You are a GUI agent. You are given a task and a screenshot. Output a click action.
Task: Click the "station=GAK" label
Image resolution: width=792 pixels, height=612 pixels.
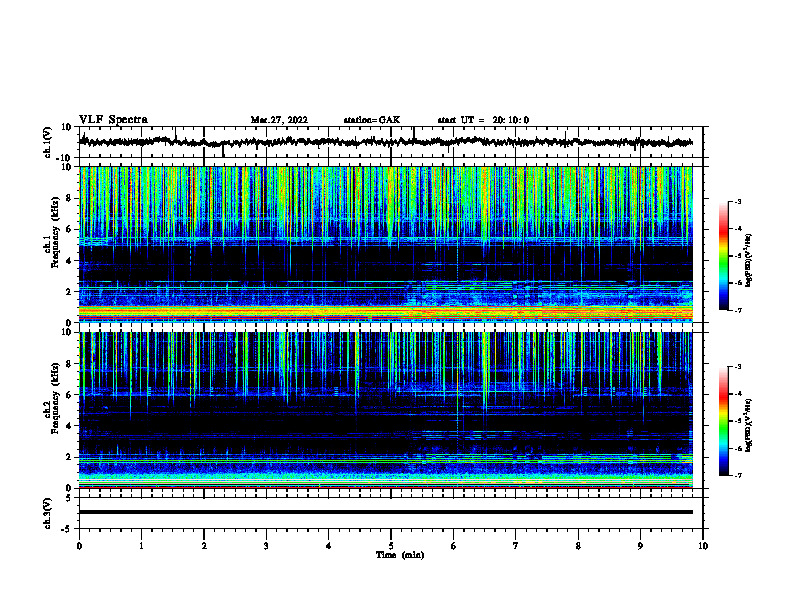[x=372, y=120]
